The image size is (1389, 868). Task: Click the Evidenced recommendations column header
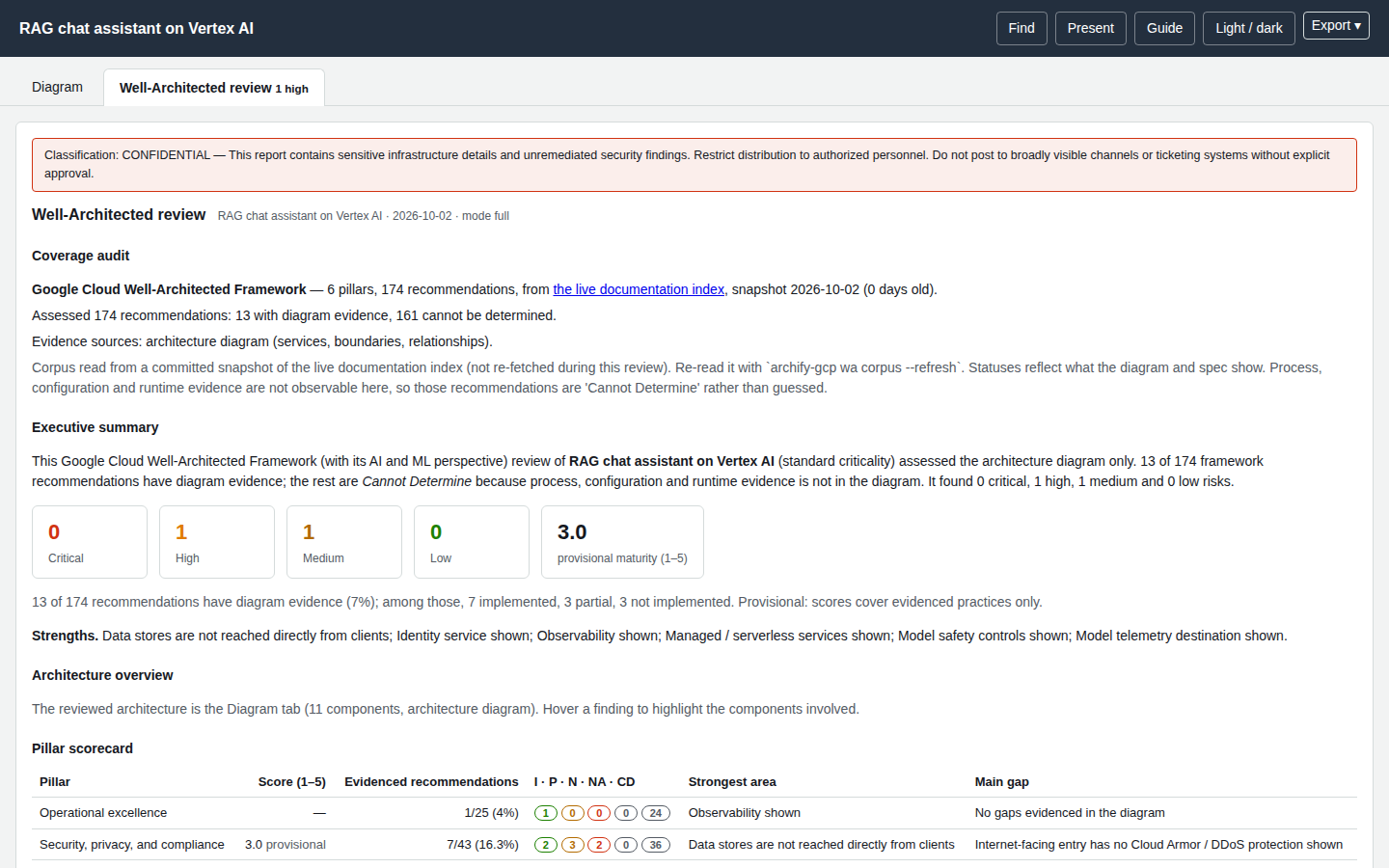point(431,782)
